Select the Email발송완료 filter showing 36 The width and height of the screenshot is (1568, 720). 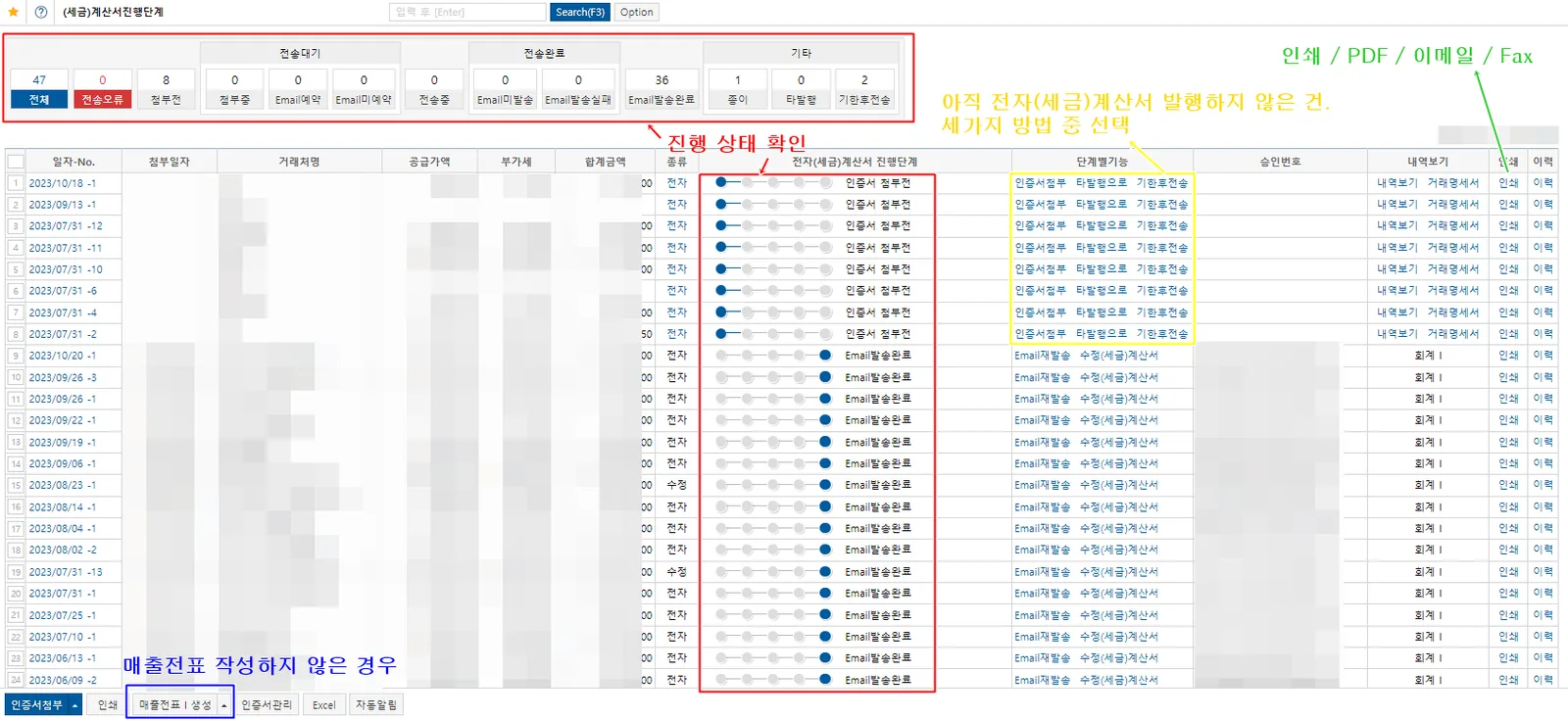coord(661,89)
